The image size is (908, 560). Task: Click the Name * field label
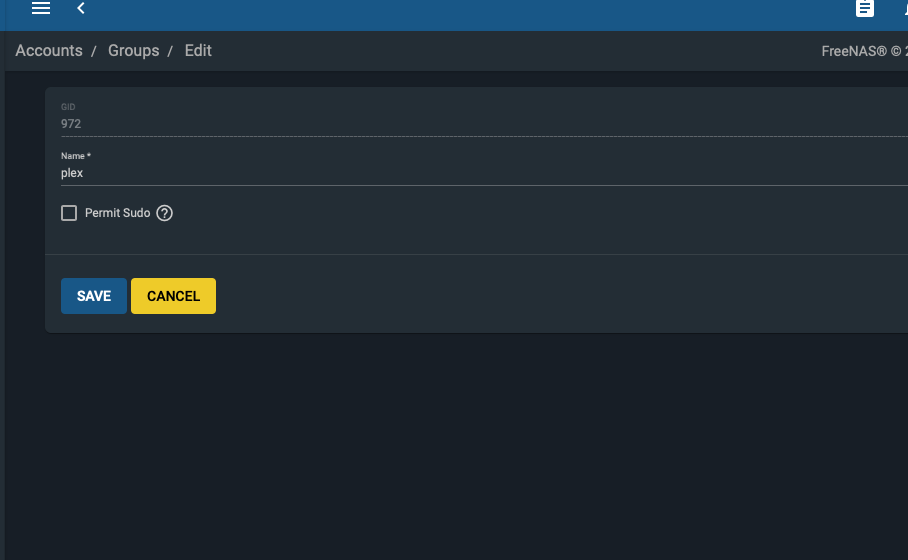point(76,156)
